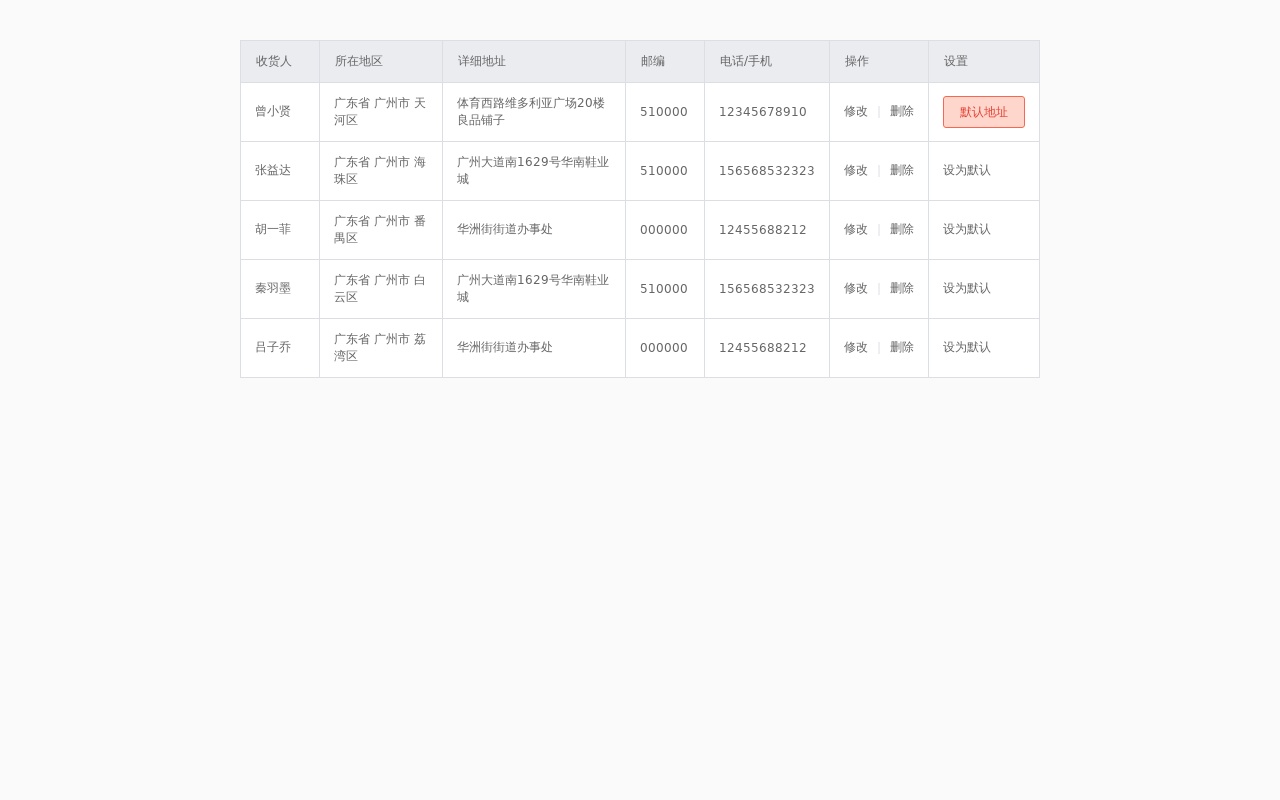This screenshot has height=800, width=1280.
Task: Click 修改 for 曾小贤's address
Action: [856, 111]
